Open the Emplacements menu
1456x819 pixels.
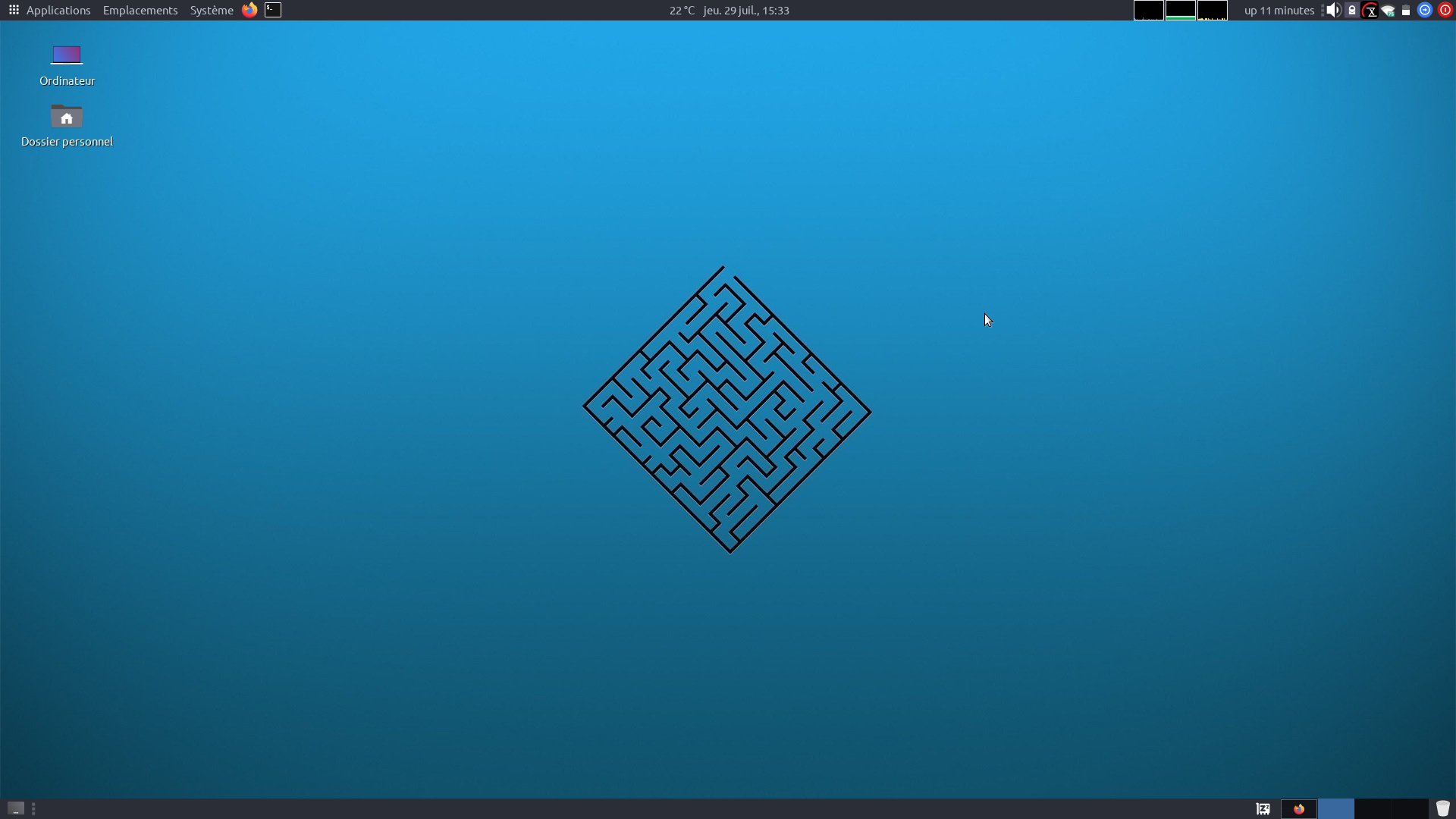pos(140,10)
